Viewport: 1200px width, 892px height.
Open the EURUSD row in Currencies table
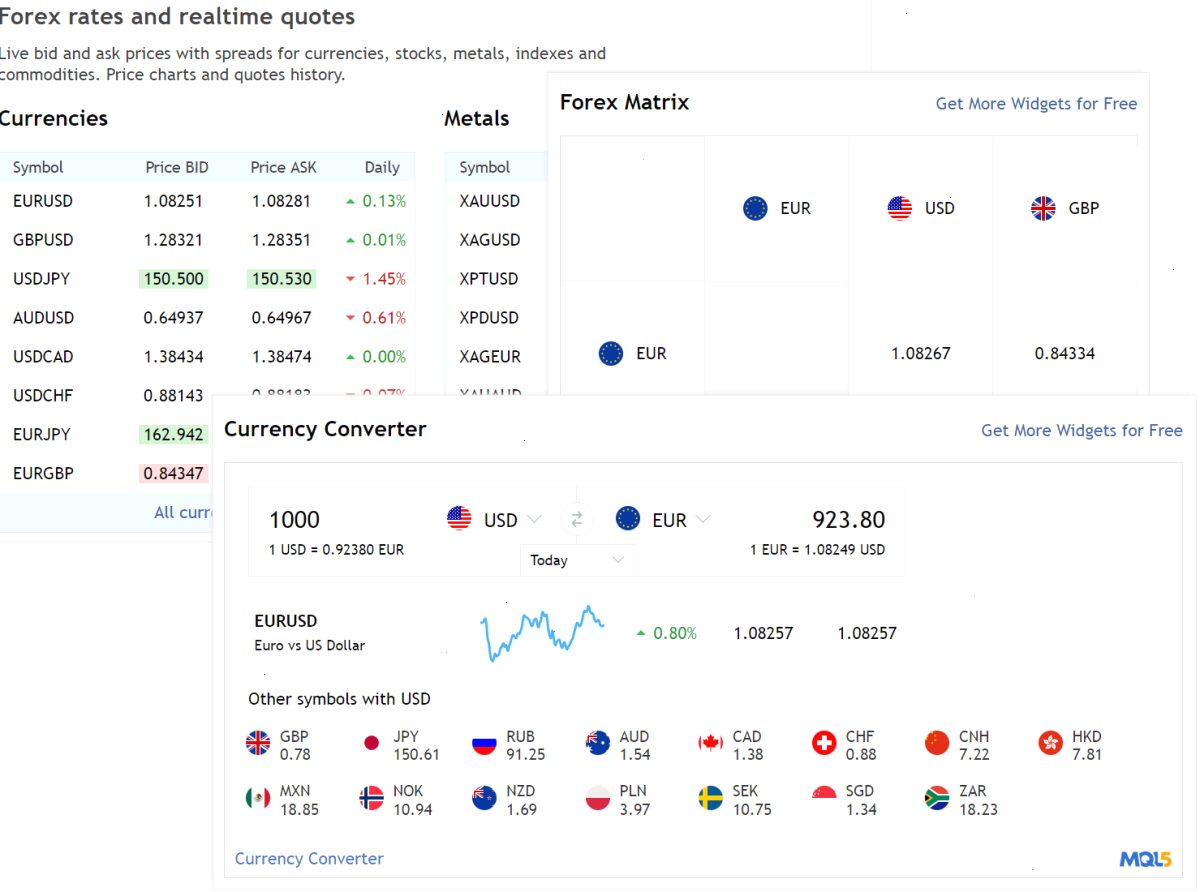tap(208, 201)
